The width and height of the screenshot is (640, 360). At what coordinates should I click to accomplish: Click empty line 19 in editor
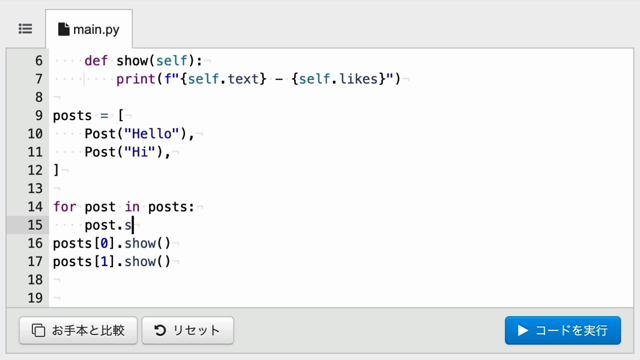point(341,298)
